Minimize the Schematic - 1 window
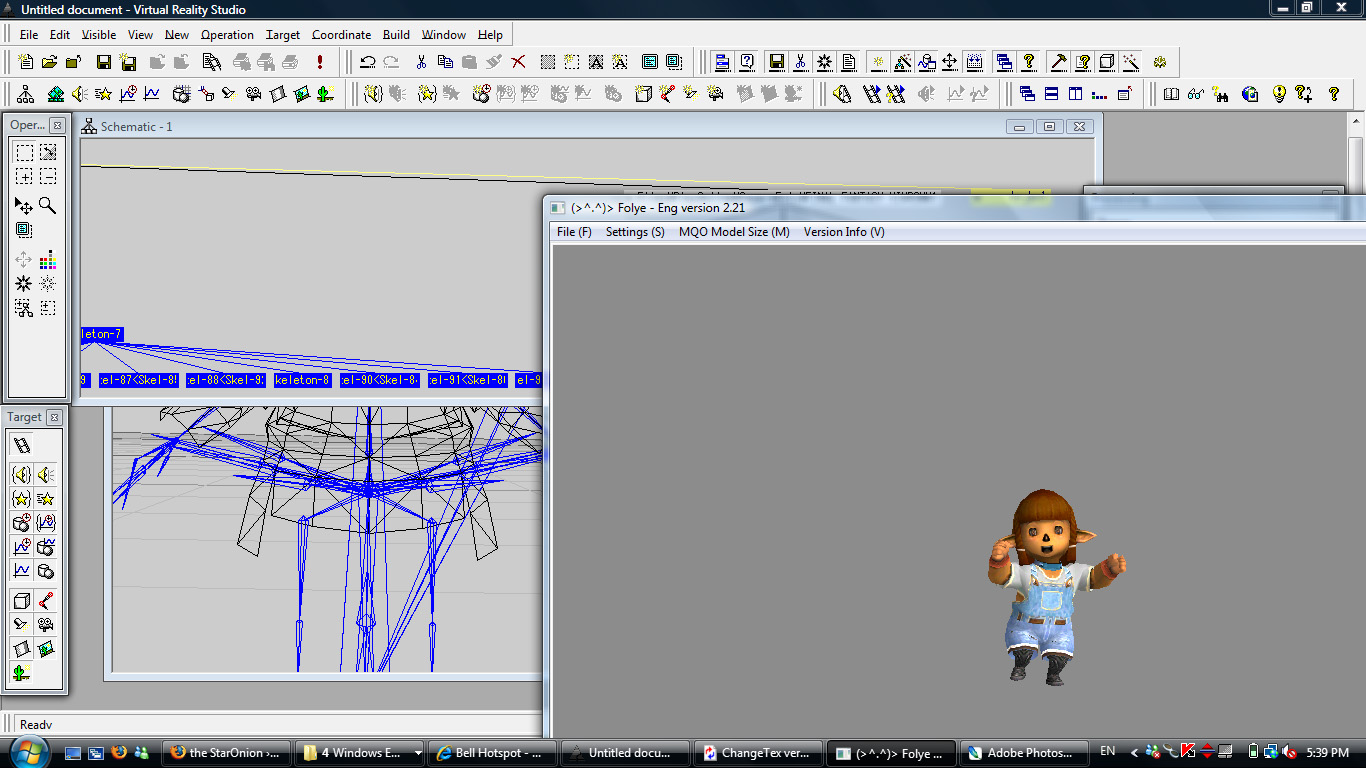 tap(1020, 127)
